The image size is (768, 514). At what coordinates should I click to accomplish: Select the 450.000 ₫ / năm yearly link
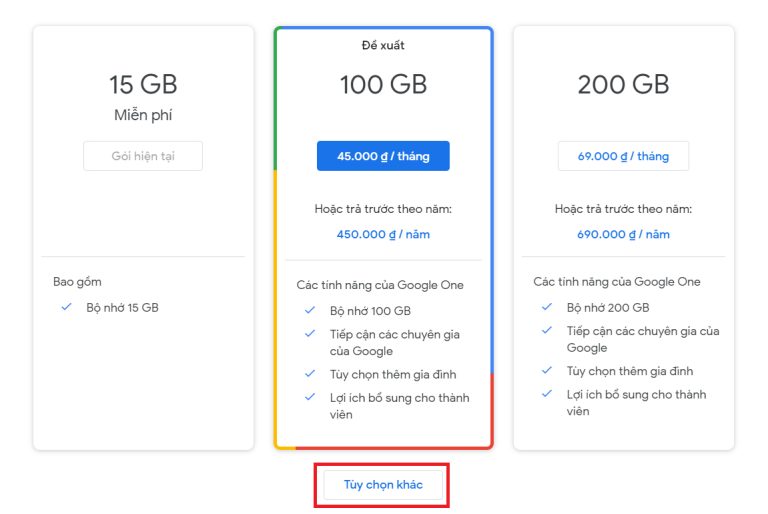pos(383,235)
